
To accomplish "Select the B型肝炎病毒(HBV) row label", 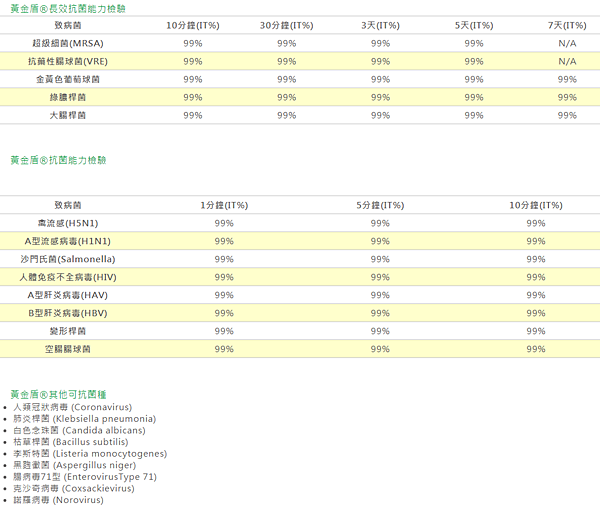I will pyautogui.click(x=68, y=313).
